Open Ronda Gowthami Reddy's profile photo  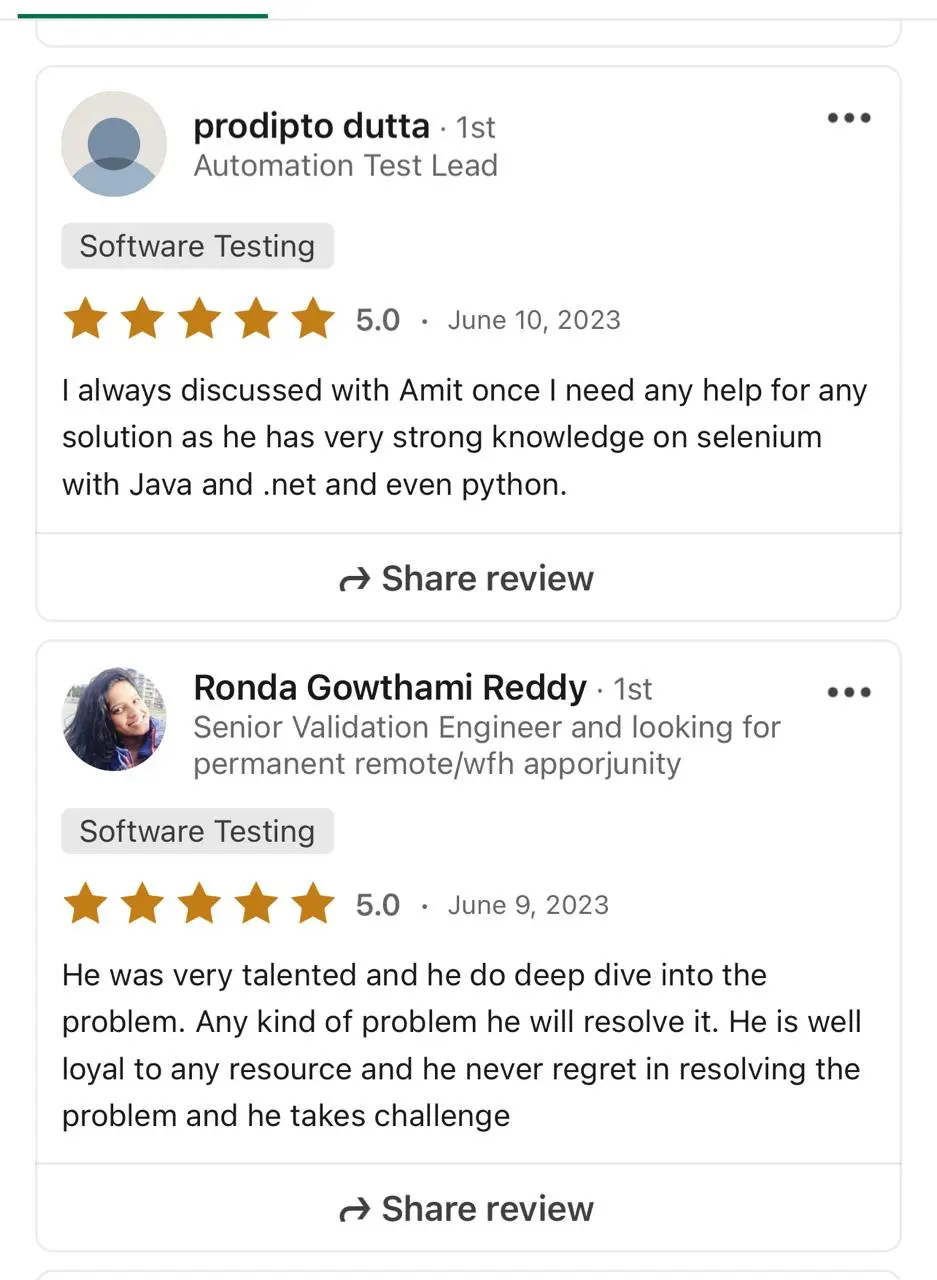pyautogui.click(x=114, y=719)
